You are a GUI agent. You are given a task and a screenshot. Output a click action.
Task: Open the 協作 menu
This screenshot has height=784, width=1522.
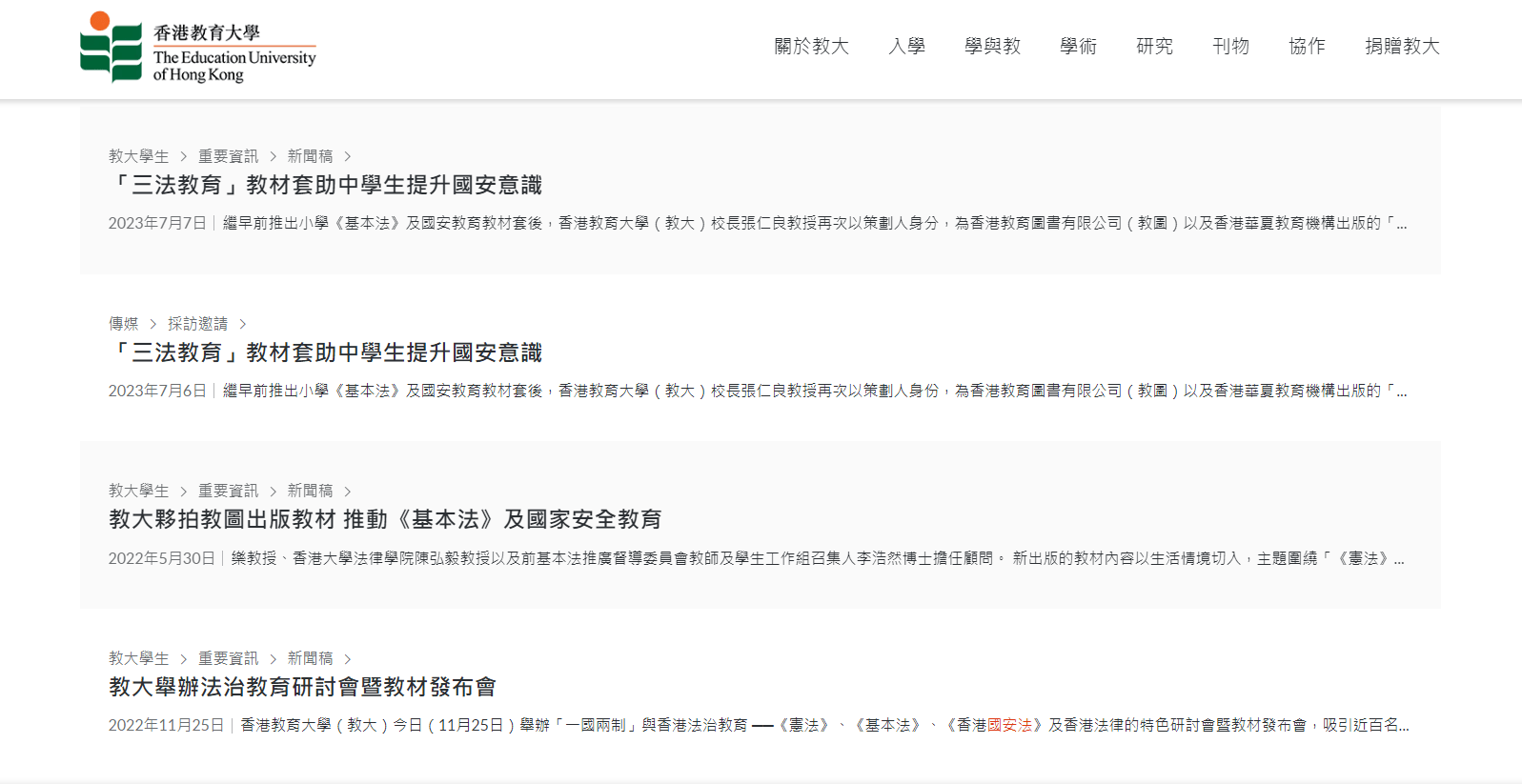coord(1307,46)
